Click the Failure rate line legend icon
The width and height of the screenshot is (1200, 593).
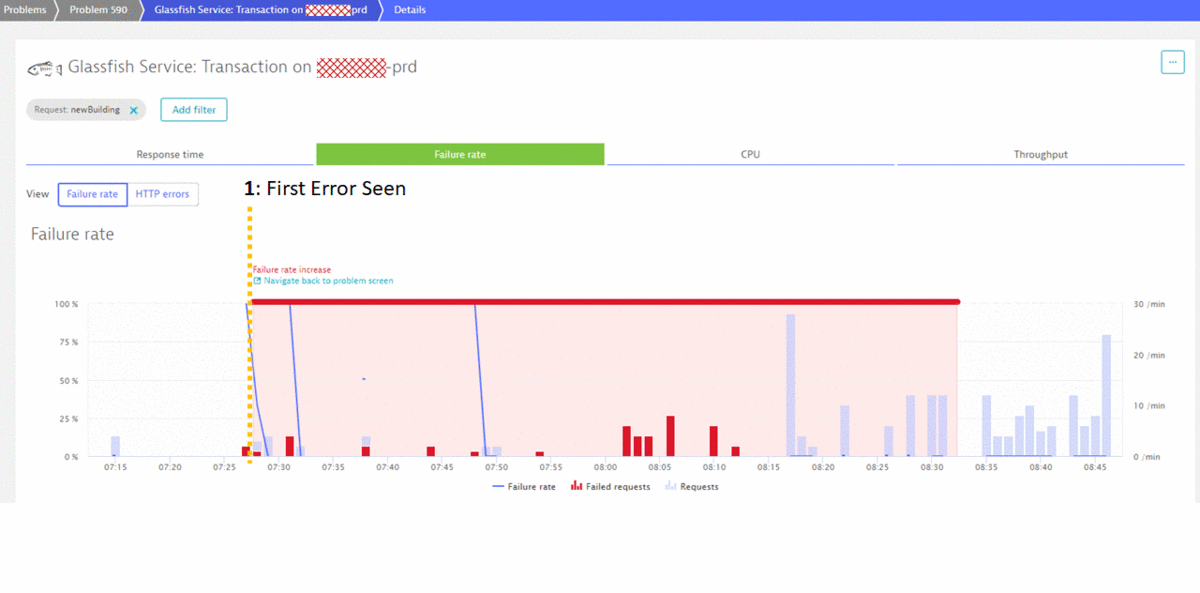(x=497, y=486)
